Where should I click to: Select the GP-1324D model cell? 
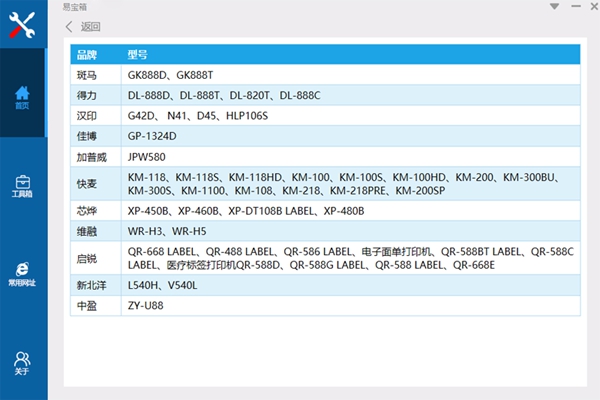click(351, 136)
